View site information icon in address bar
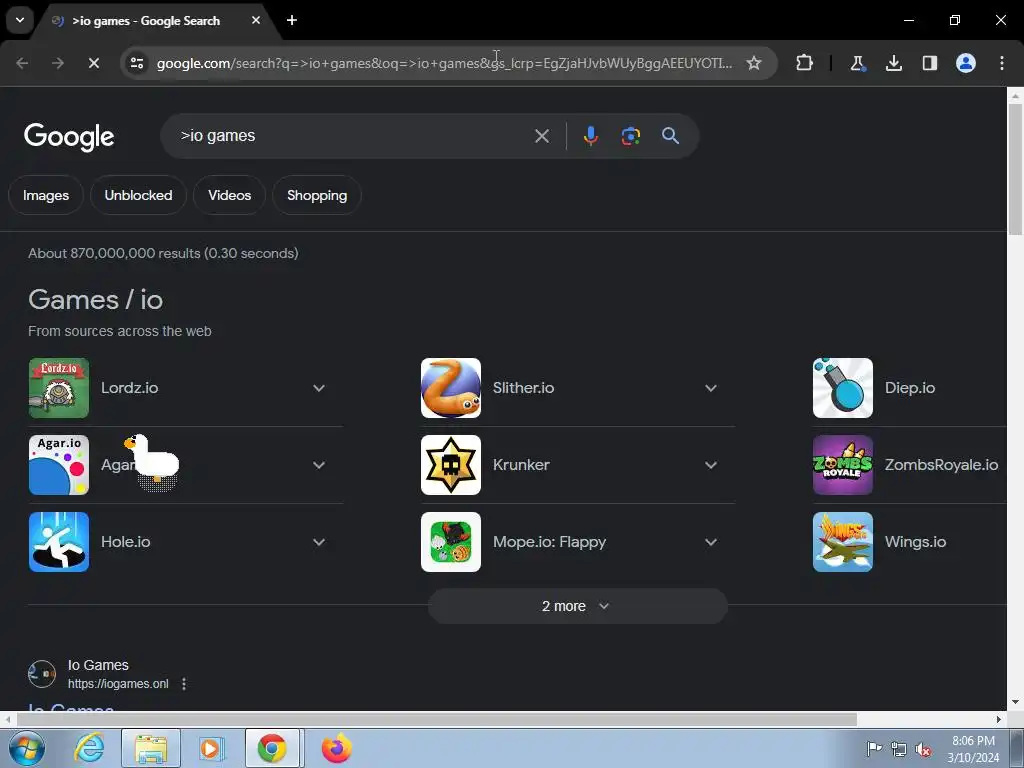This screenshot has width=1024, height=768. pyautogui.click(x=136, y=63)
